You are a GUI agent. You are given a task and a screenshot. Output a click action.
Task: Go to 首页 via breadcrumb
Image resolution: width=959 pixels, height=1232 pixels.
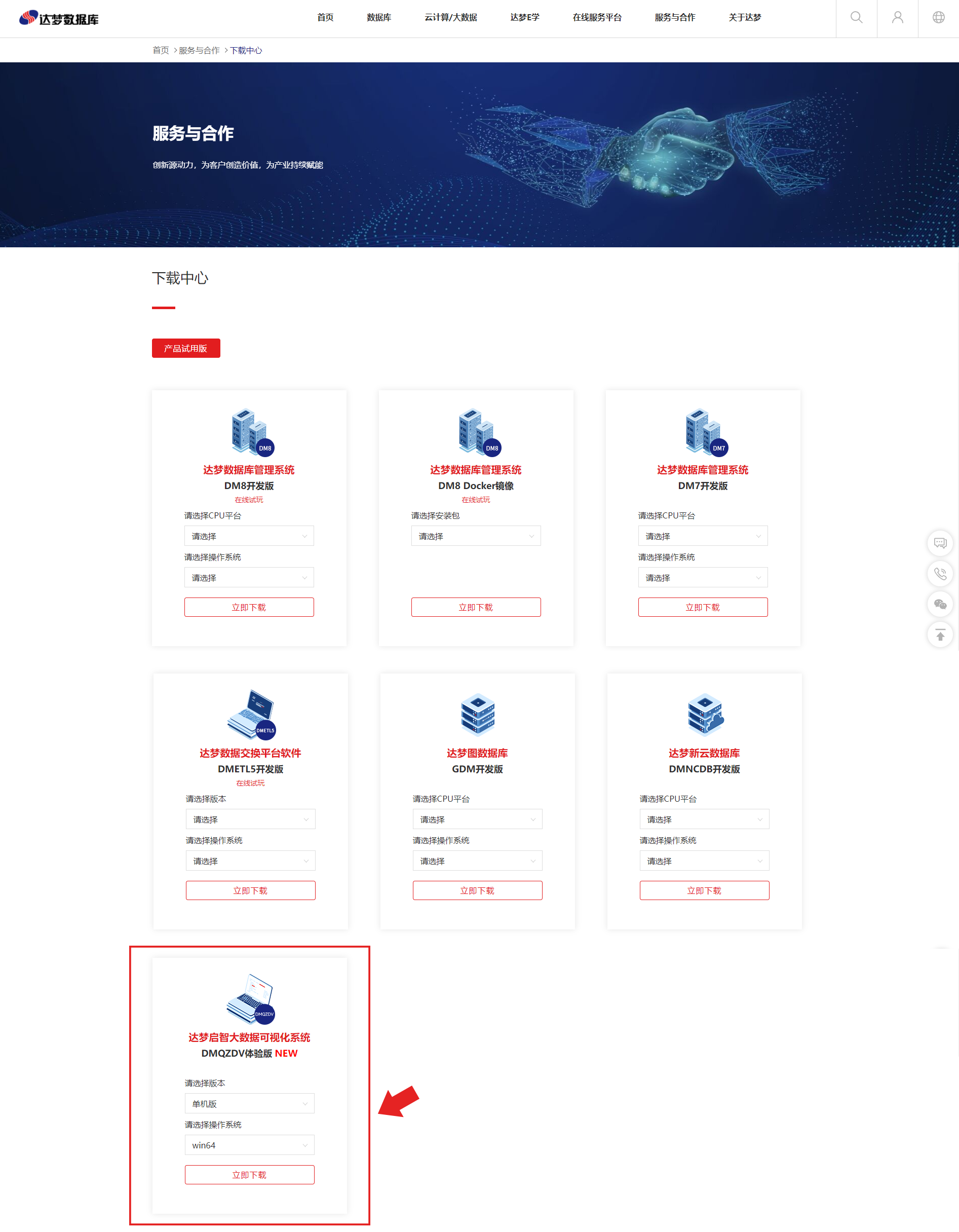click(161, 50)
